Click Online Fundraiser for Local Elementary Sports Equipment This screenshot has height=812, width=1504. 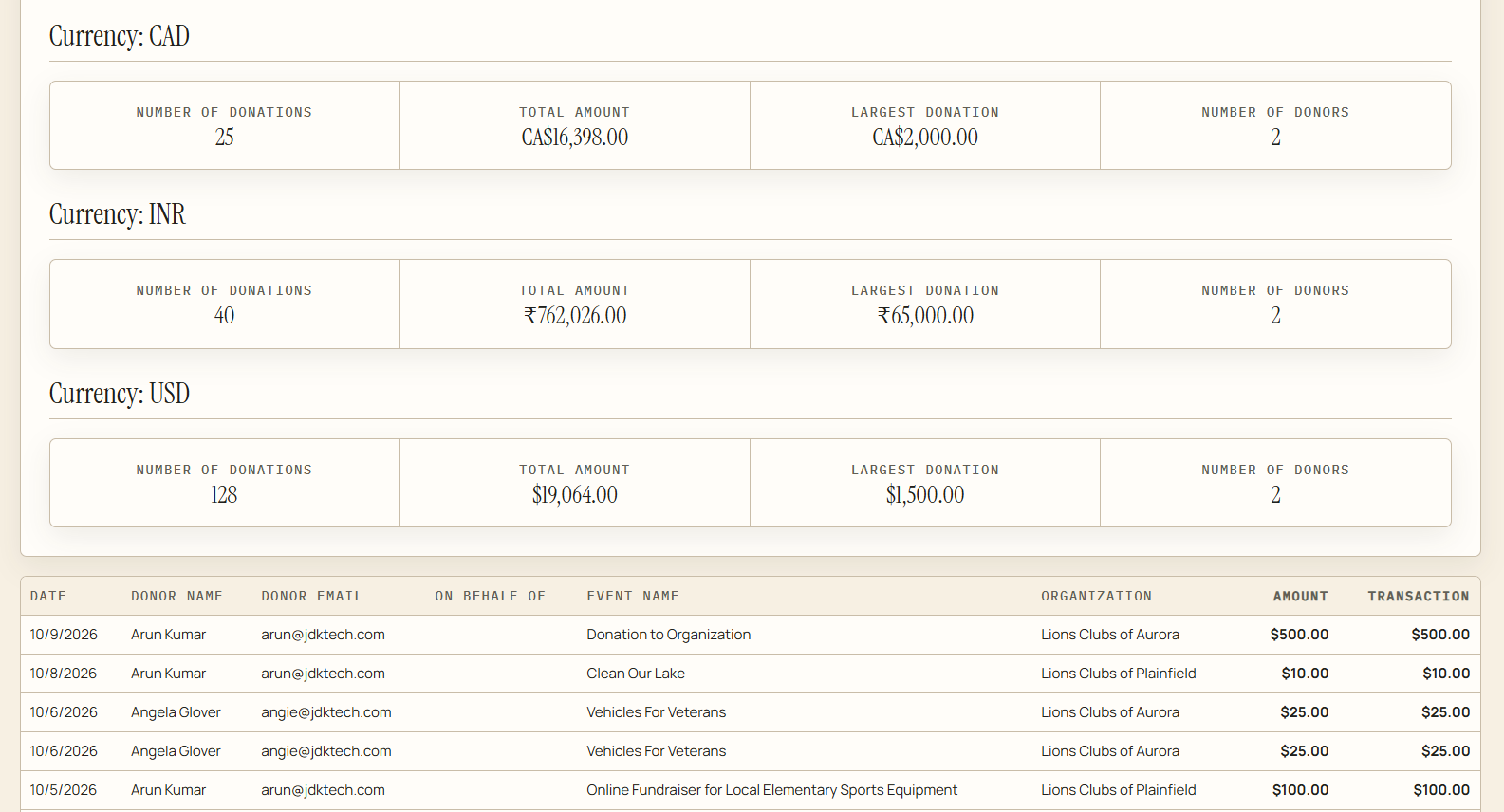[x=771, y=790]
